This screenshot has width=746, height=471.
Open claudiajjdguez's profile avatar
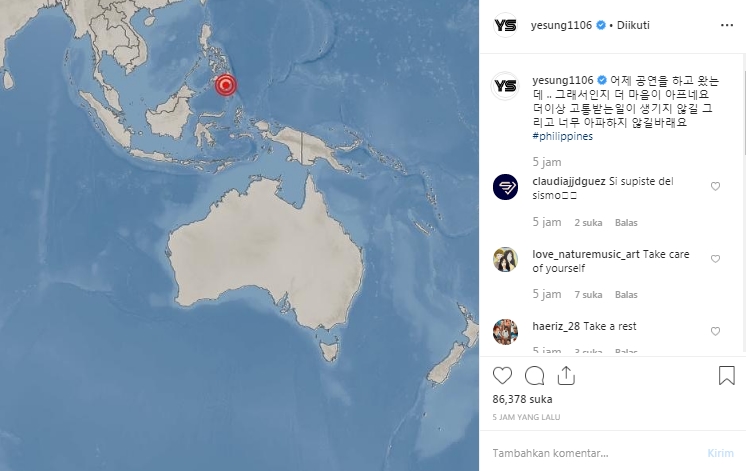click(x=505, y=187)
